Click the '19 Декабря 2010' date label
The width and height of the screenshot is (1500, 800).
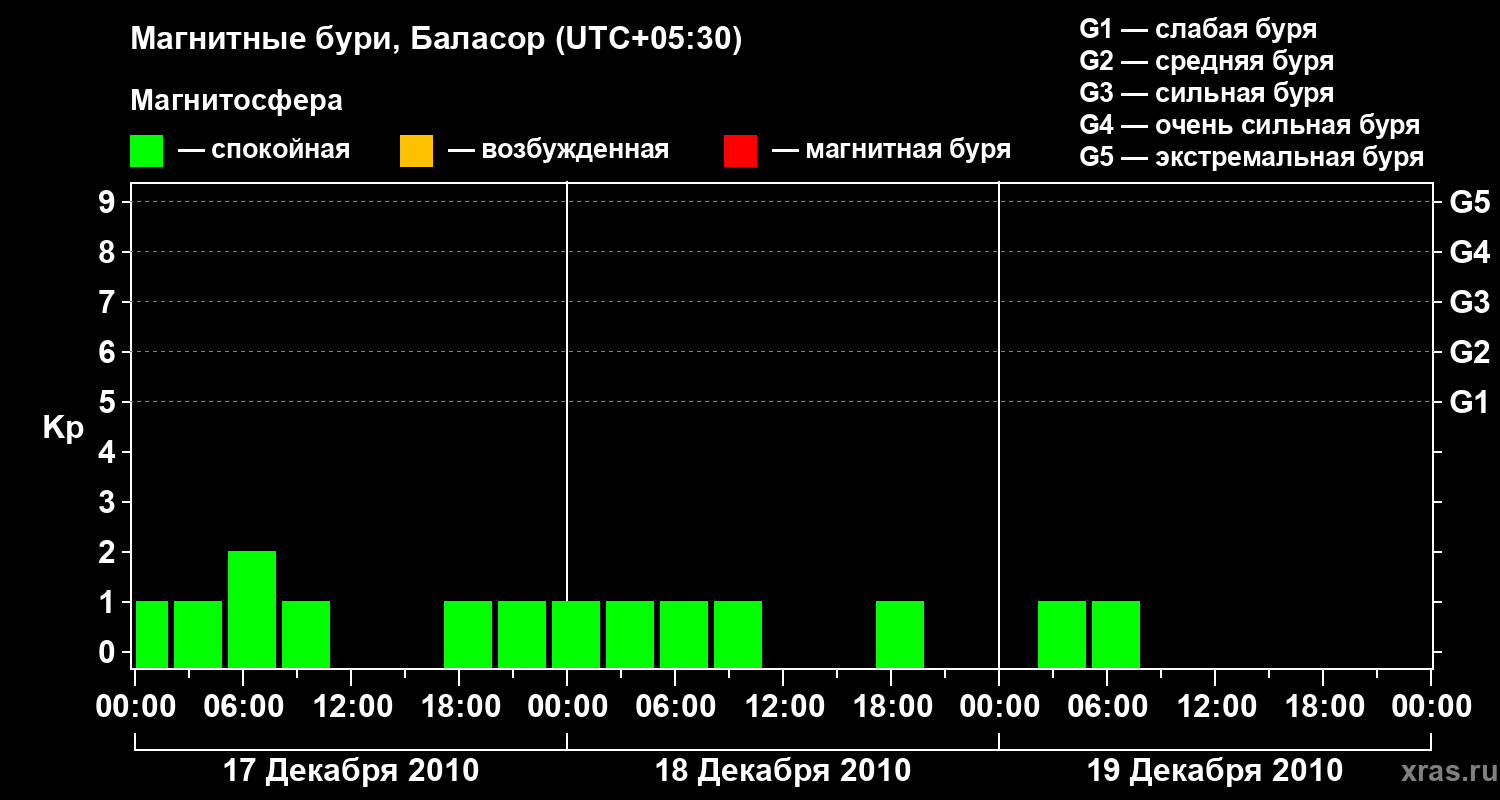pos(1214,771)
